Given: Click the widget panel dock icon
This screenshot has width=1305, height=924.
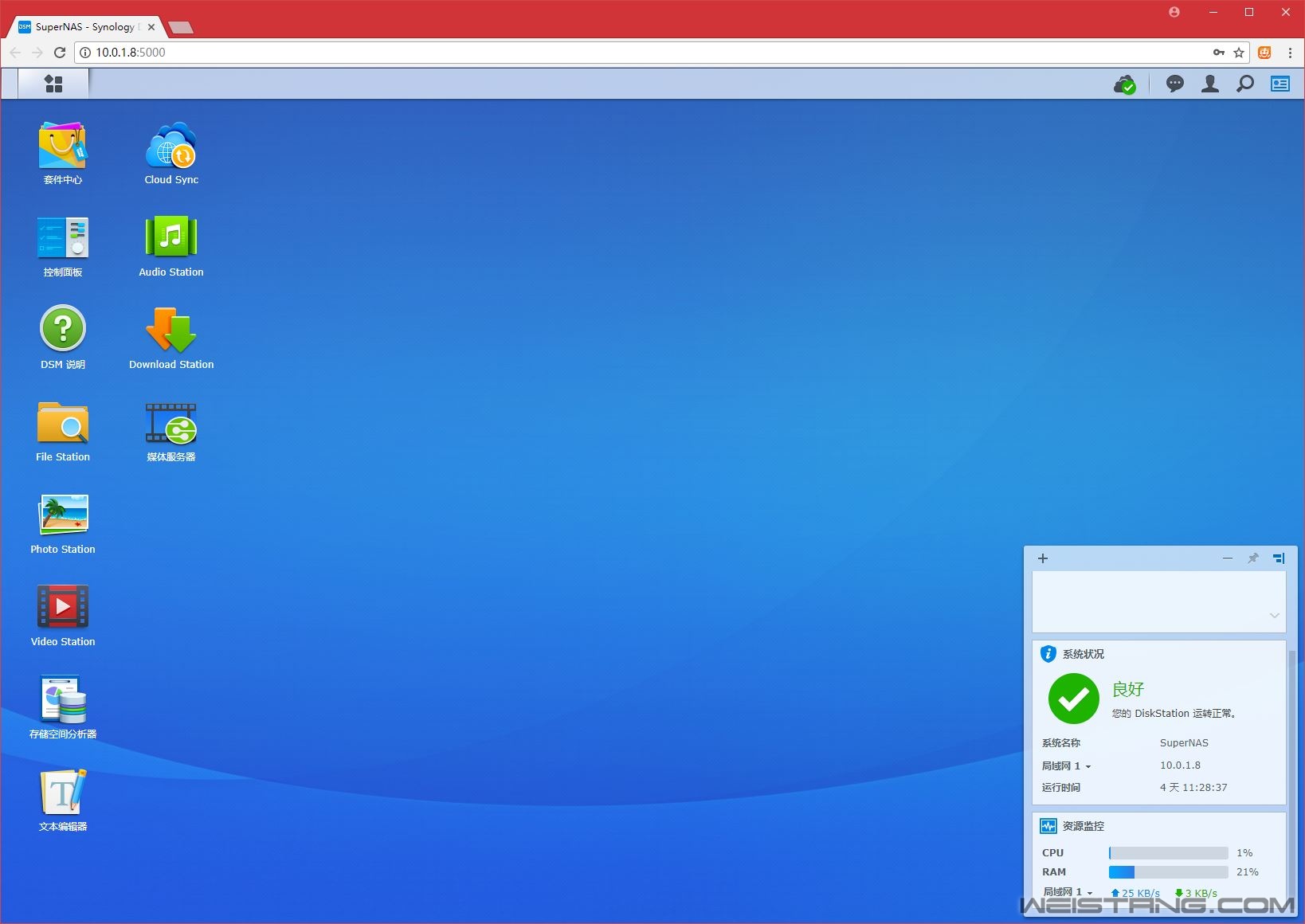Looking at the screenshot, I should coord(1279,558).
